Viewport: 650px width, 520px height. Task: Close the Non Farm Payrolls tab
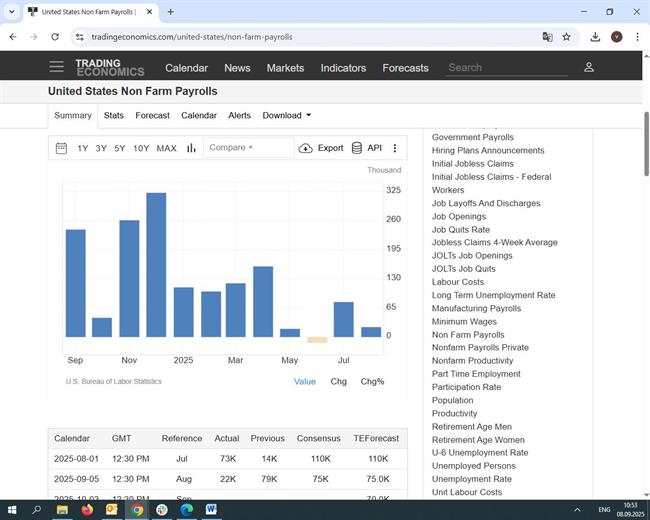pyautogui.click(x=149, y=12)
